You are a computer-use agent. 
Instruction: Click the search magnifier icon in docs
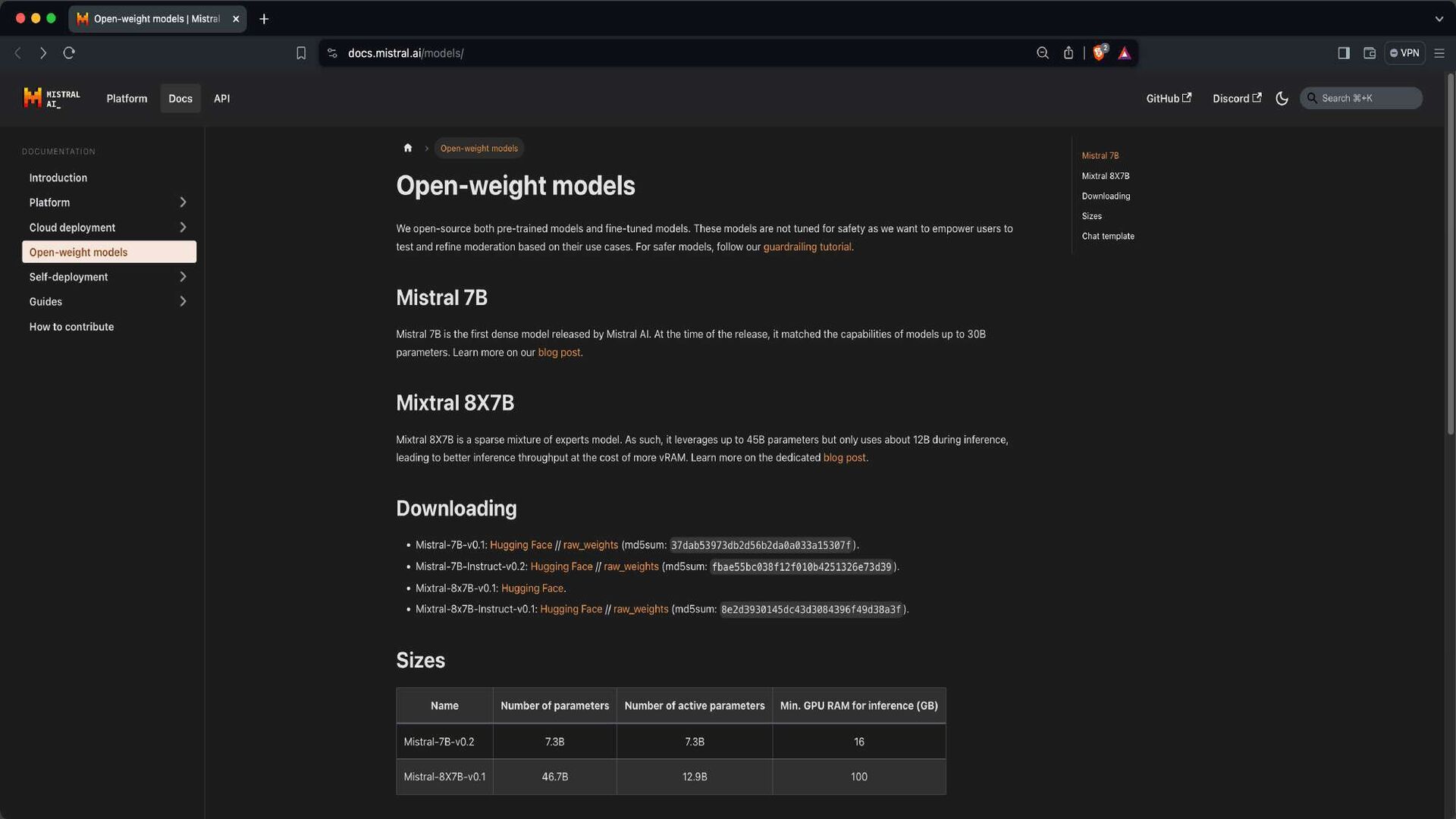pyautogui.click(x=1312, y=98)
